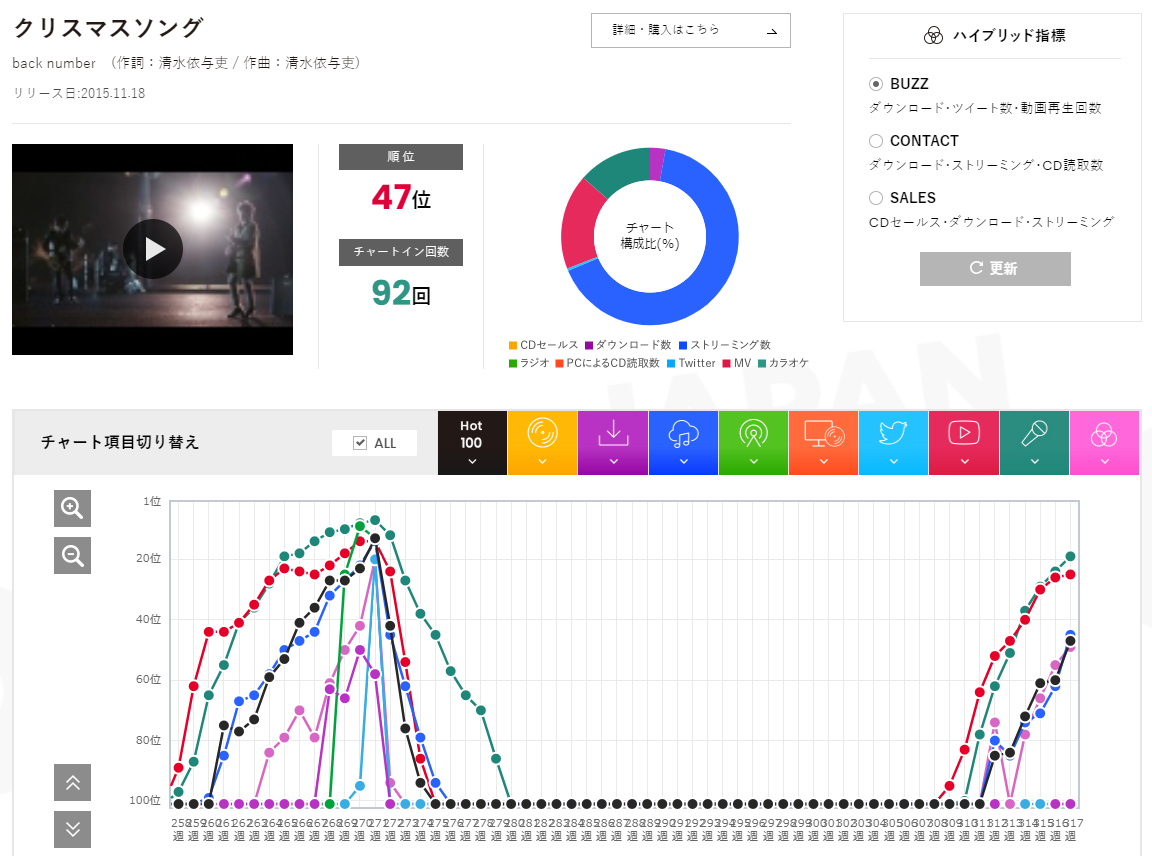The width and height of the screenshot is (1152, 856).
Task: Toggle the blue streaming cloud icon
Action: click(x=683, y=434)
